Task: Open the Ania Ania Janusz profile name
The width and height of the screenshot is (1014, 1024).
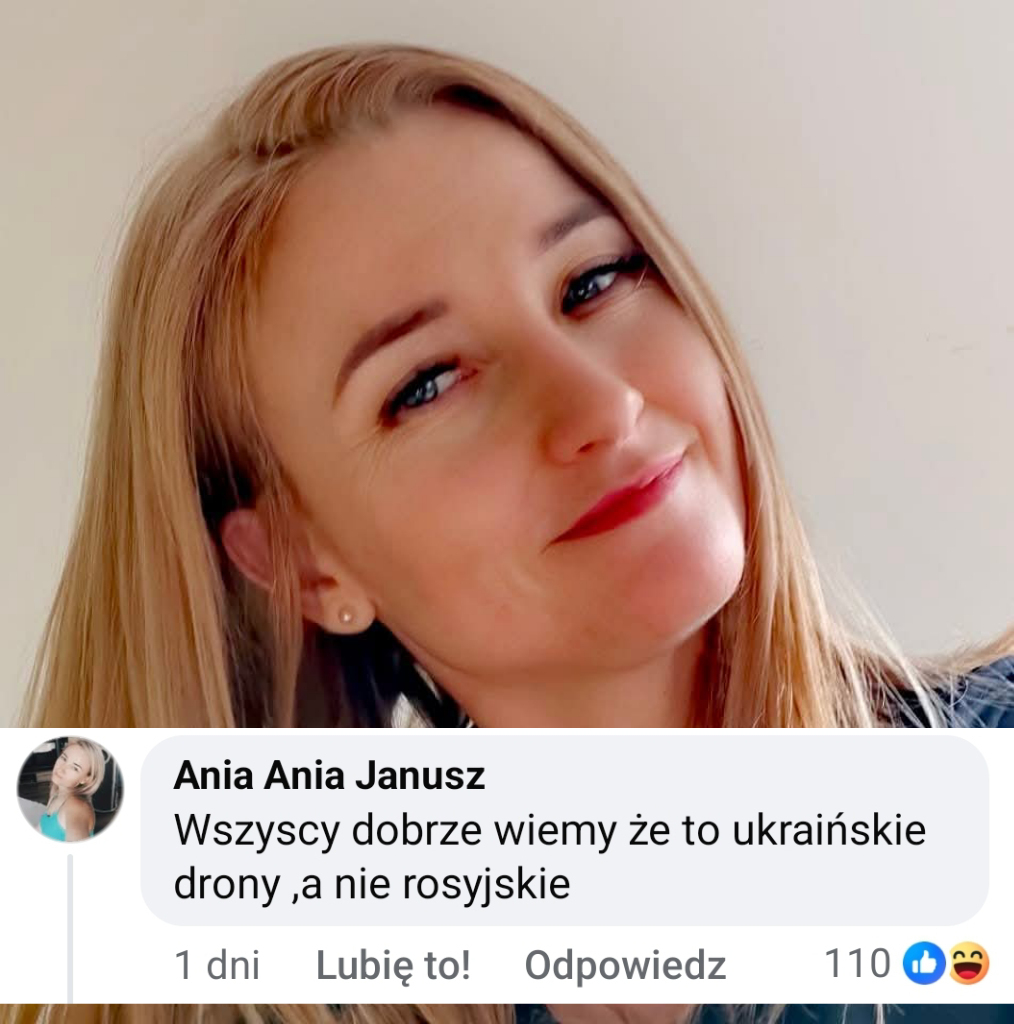Action: pyautogui.click(x=329, y=776)
